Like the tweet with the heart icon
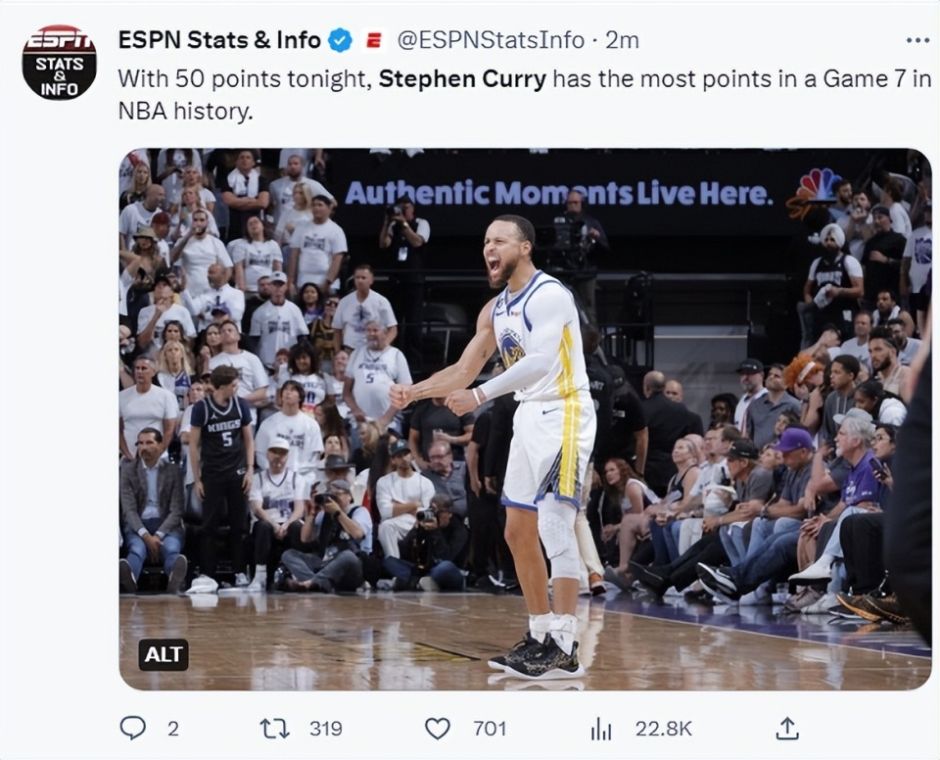Viewport: 940px width, 760px height. click(437, 728)
